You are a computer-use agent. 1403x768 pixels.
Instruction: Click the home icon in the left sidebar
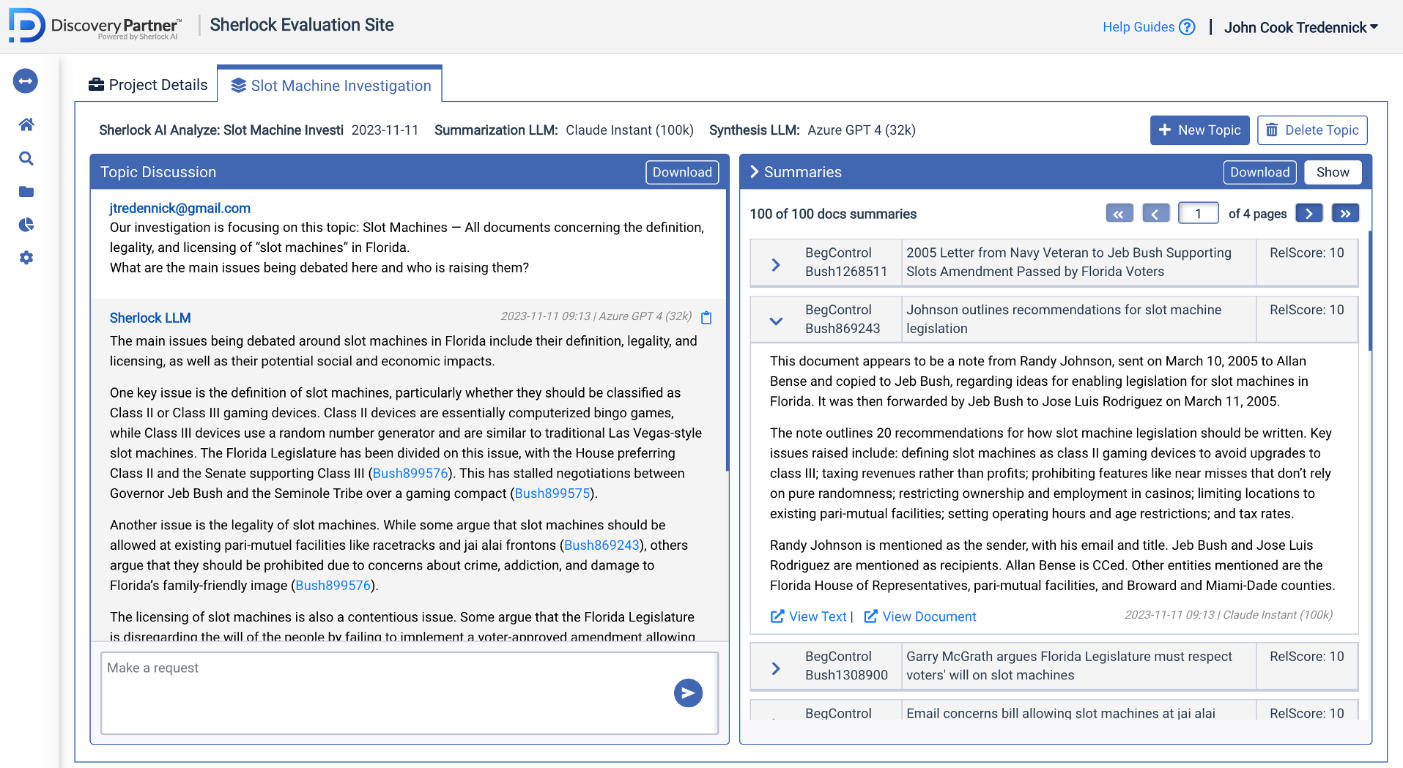click(26, 125)
